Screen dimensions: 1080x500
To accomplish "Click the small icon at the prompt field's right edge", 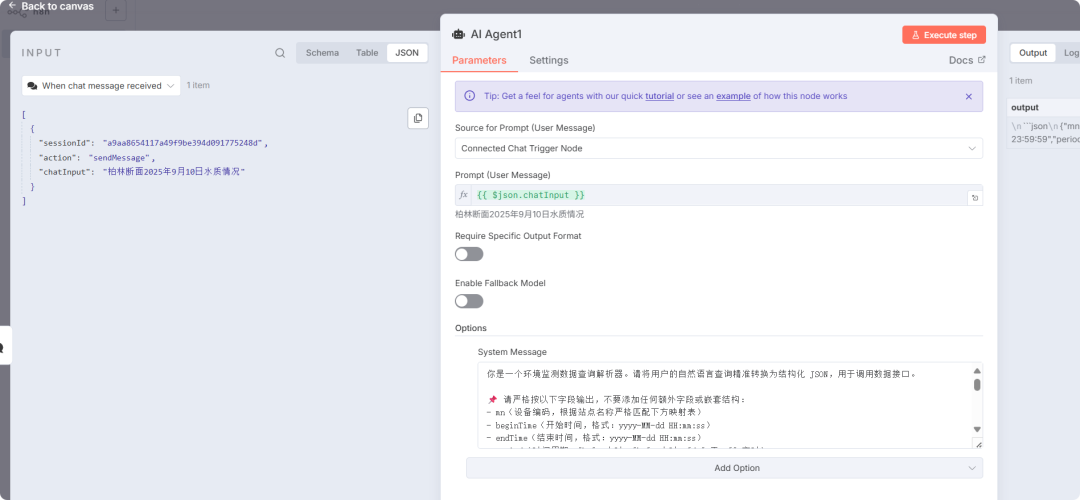I will point(975,198).
